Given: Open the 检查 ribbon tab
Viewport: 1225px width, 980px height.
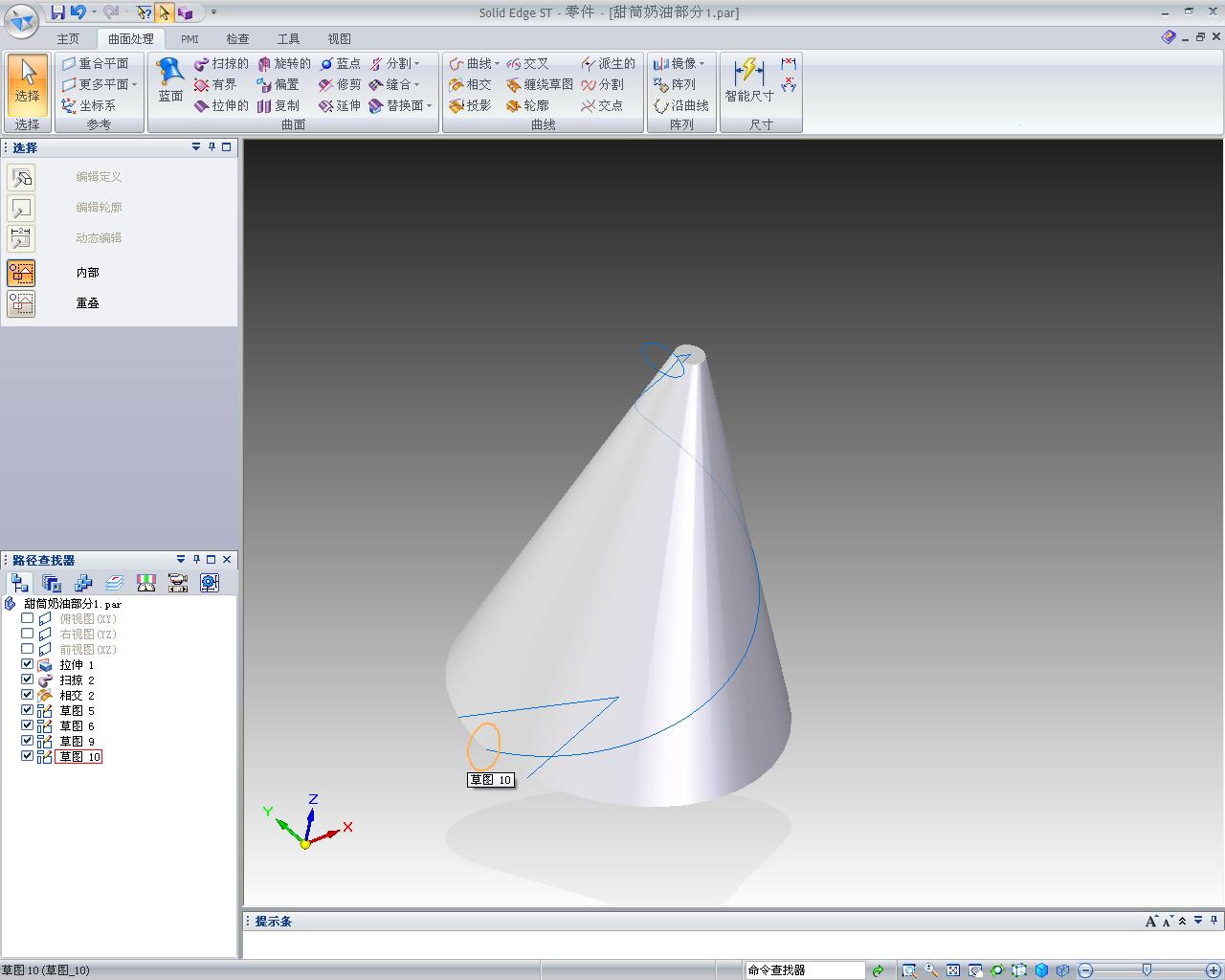Looking at the screenshot, I should pos(237,39).
